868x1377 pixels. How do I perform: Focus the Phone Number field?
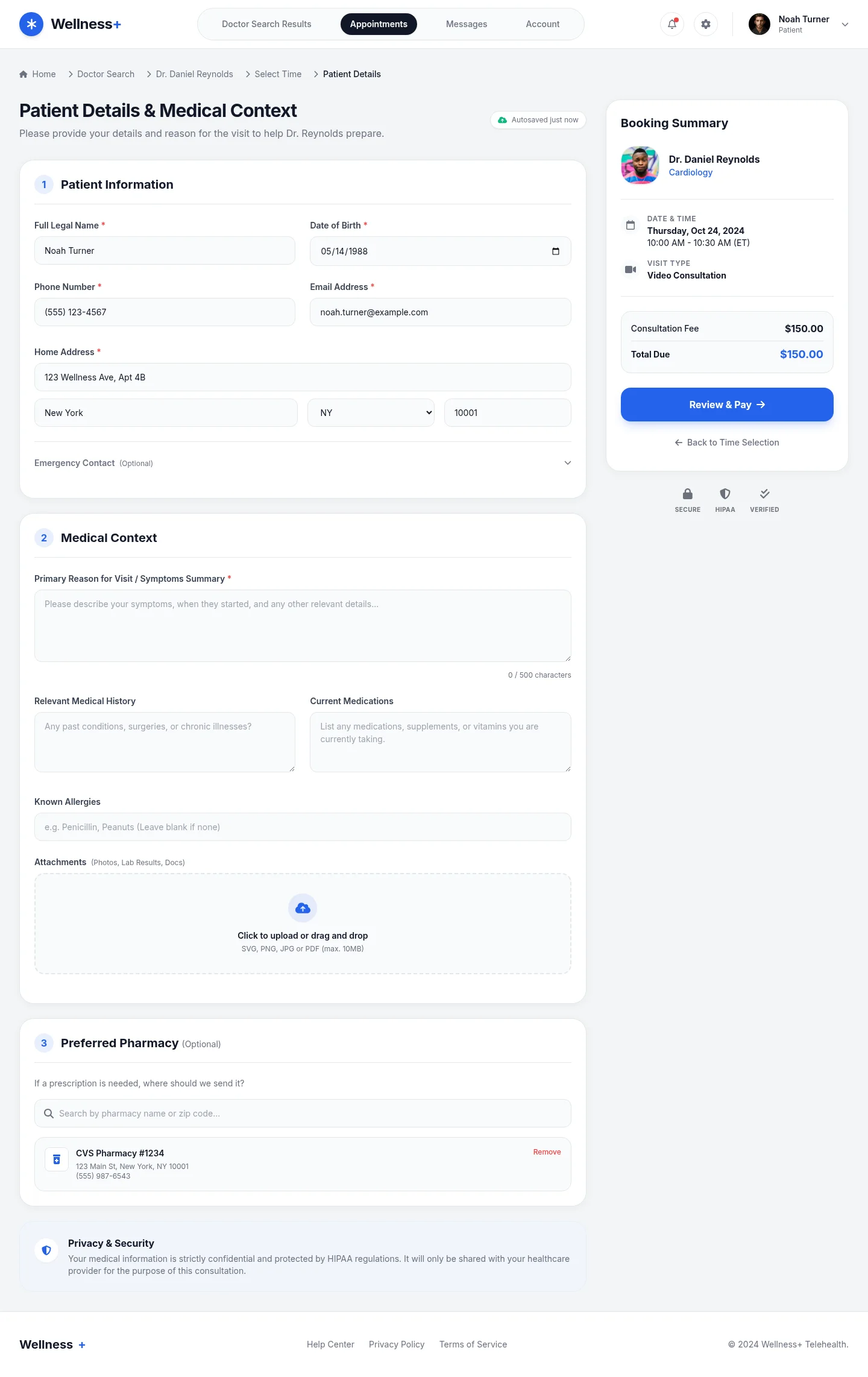tap(165, 312)
